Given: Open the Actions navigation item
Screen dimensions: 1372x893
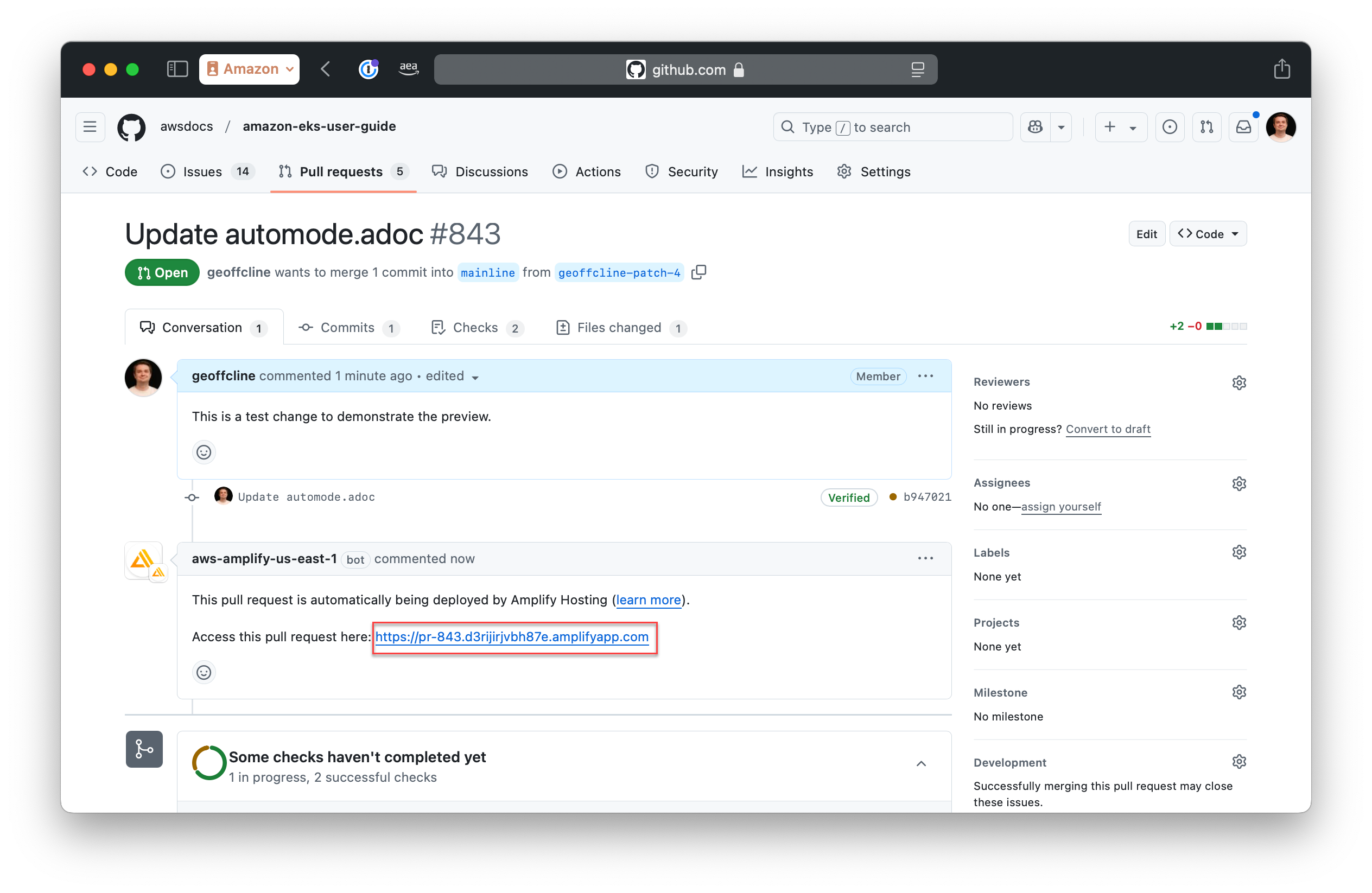Looking at the screenshot, I should [587, 171].
